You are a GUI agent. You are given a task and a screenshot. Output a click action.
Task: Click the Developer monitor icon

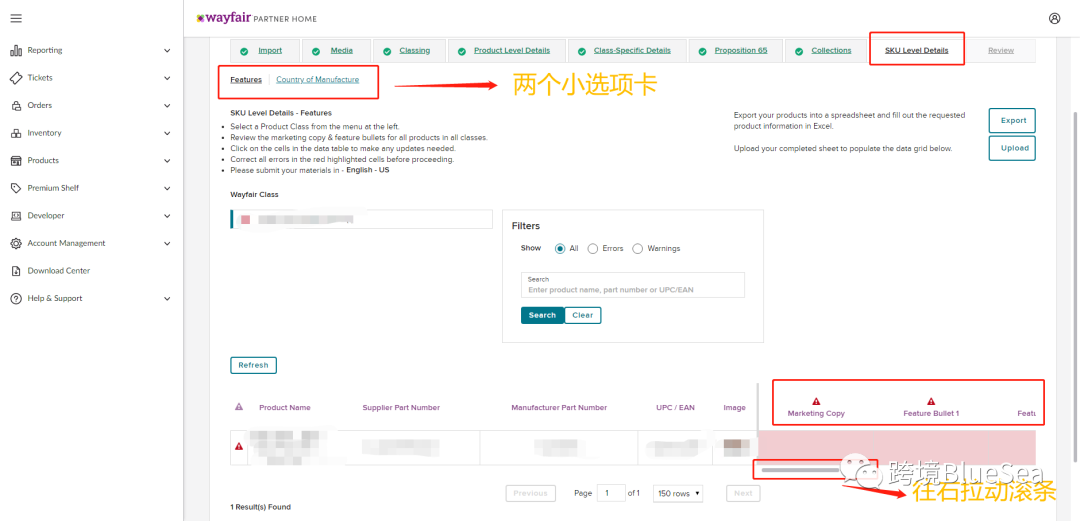tap(16, 216)
